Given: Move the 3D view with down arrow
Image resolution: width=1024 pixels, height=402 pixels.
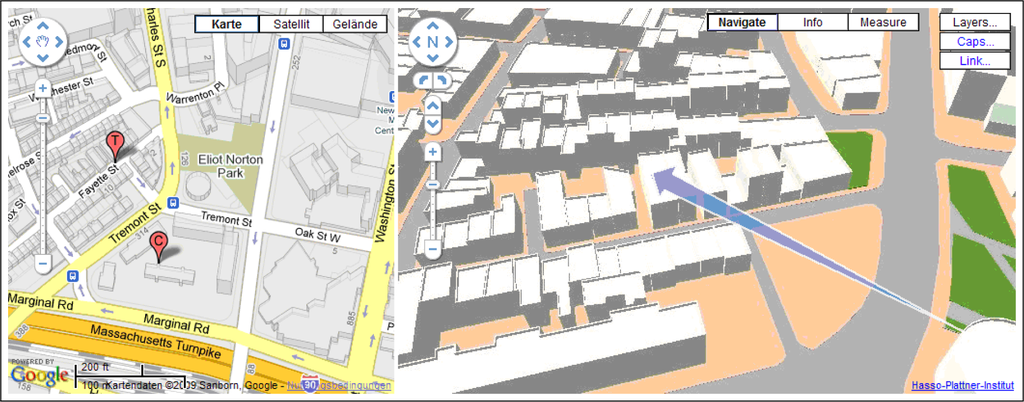Looking at the screenshot, I should click(432, 57).
